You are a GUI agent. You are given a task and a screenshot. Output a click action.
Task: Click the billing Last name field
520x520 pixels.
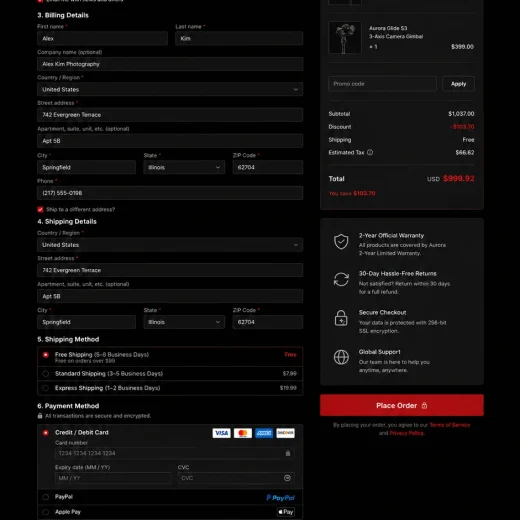click(239, 38)
